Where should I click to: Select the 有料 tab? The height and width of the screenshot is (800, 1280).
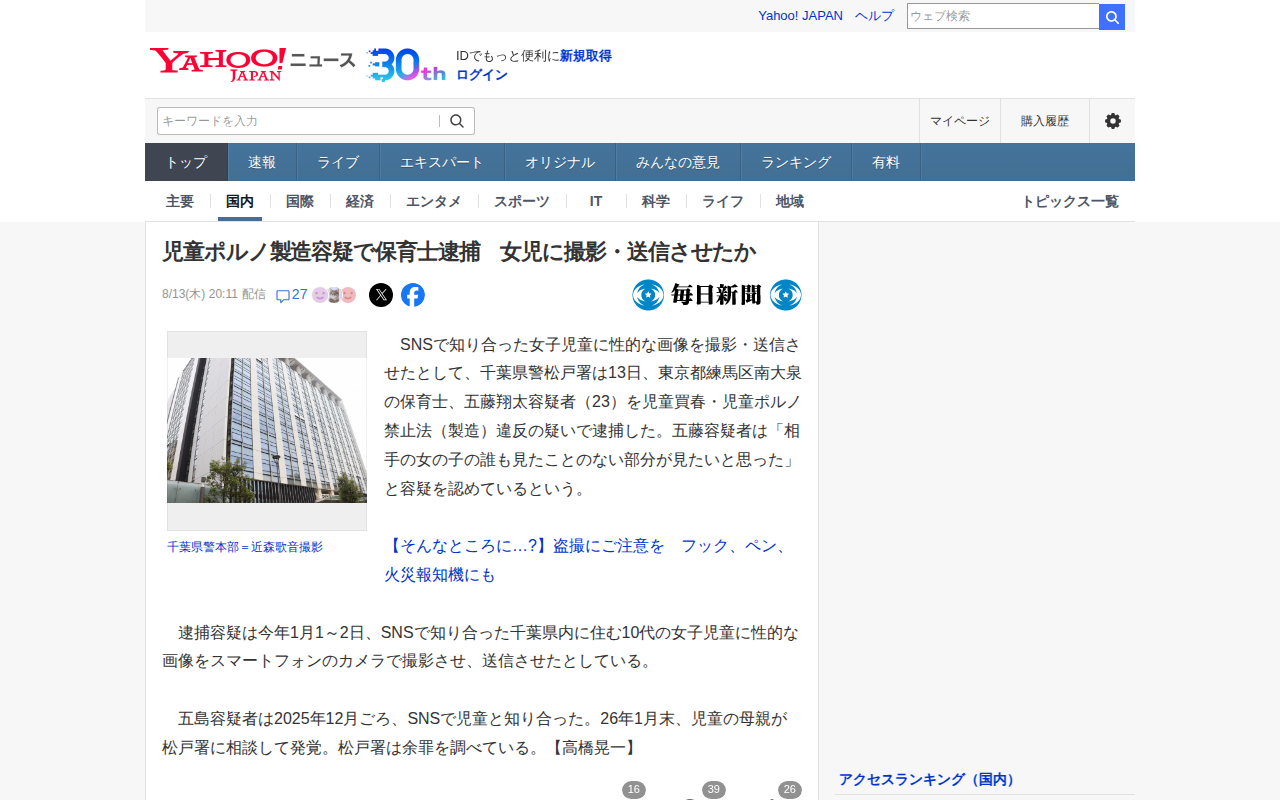886,162
